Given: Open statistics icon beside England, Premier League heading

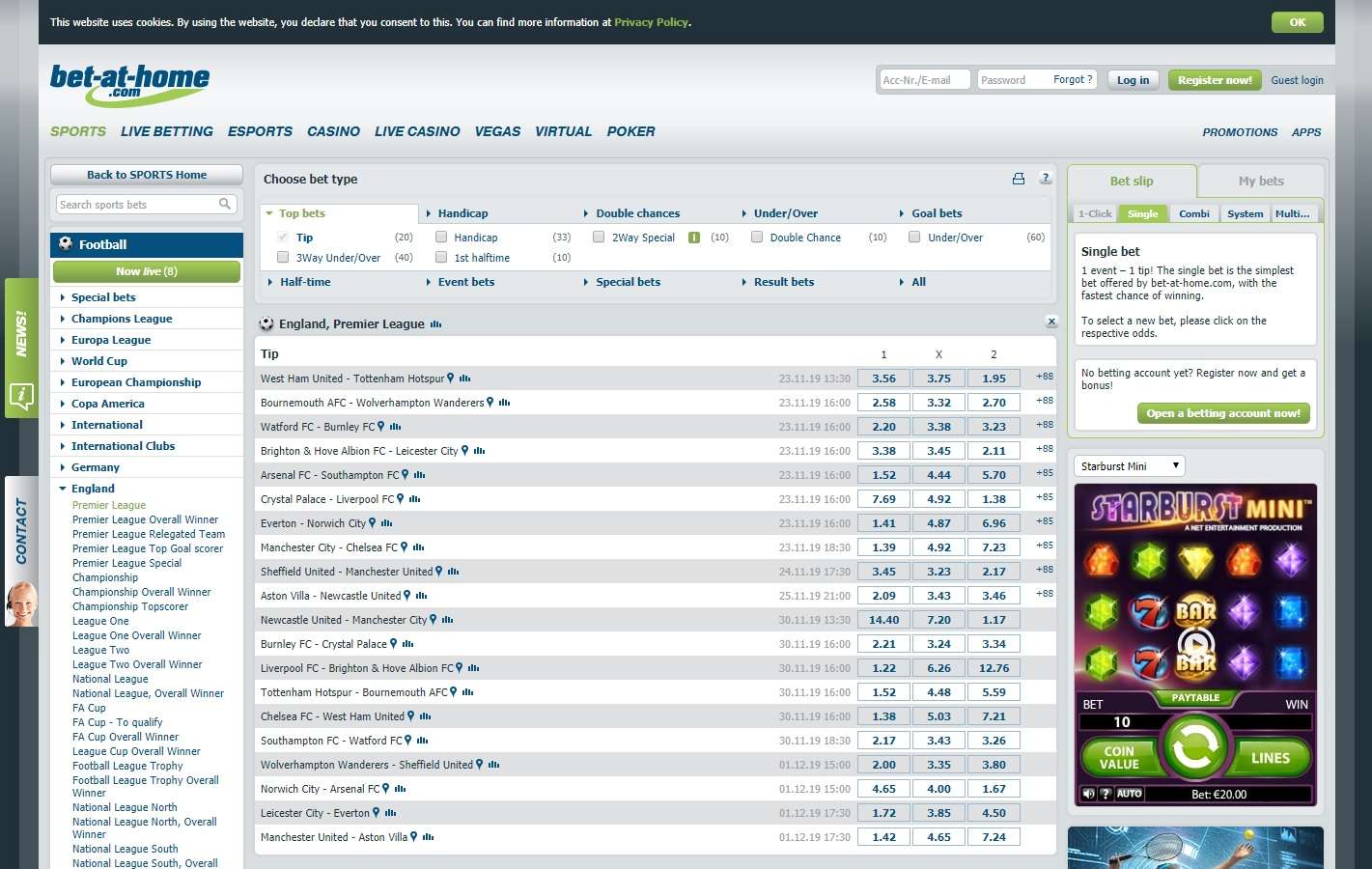Looking at the screenshot, I should point(435,324).
